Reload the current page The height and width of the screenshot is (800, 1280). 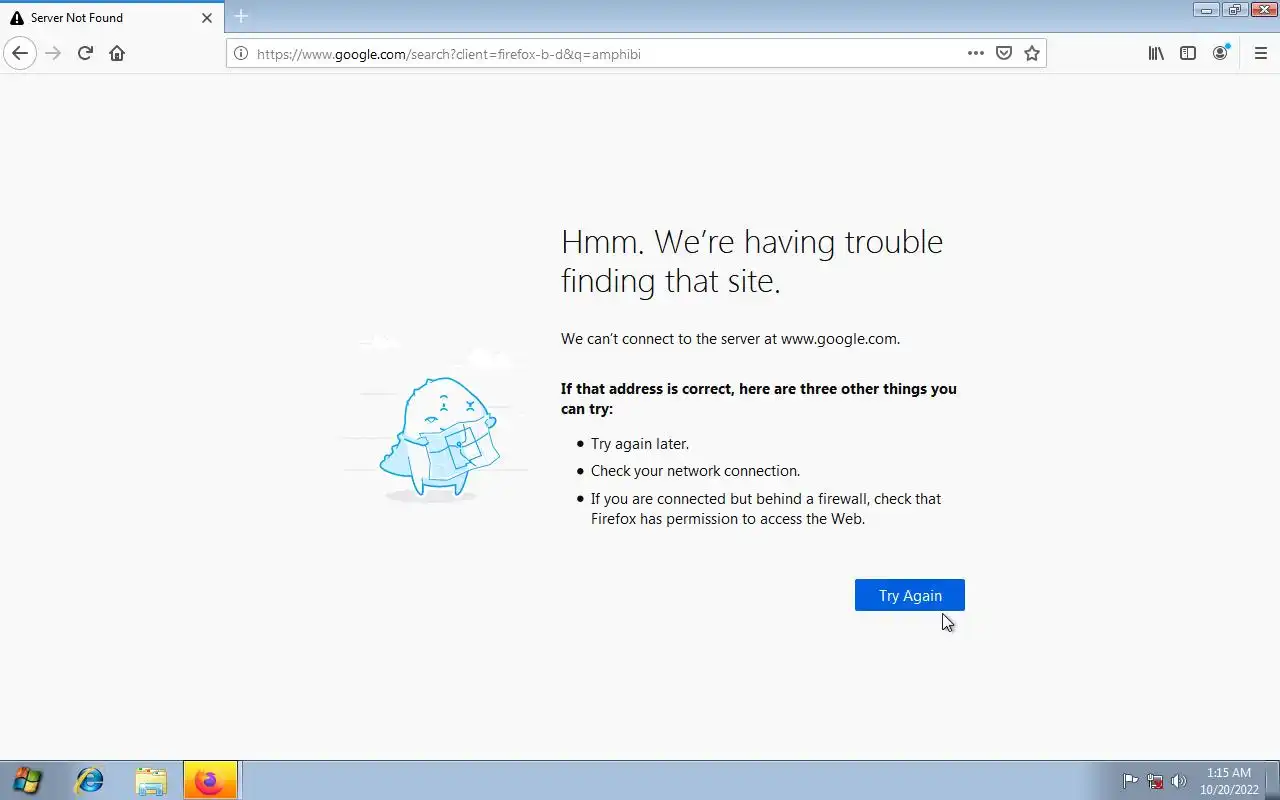[86, 53]
